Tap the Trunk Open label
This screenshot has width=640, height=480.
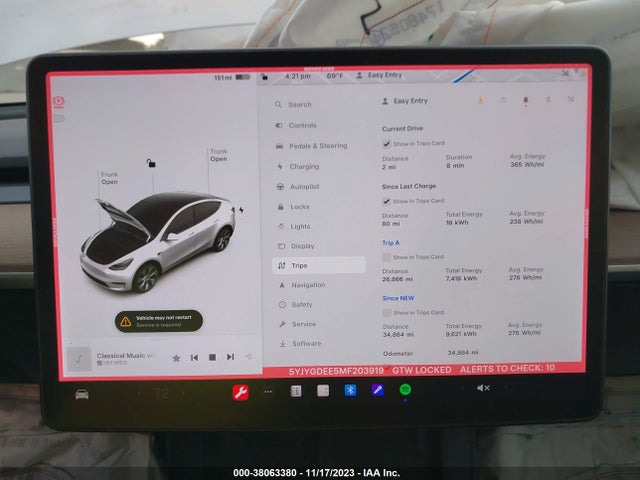(x=219, y=155)
